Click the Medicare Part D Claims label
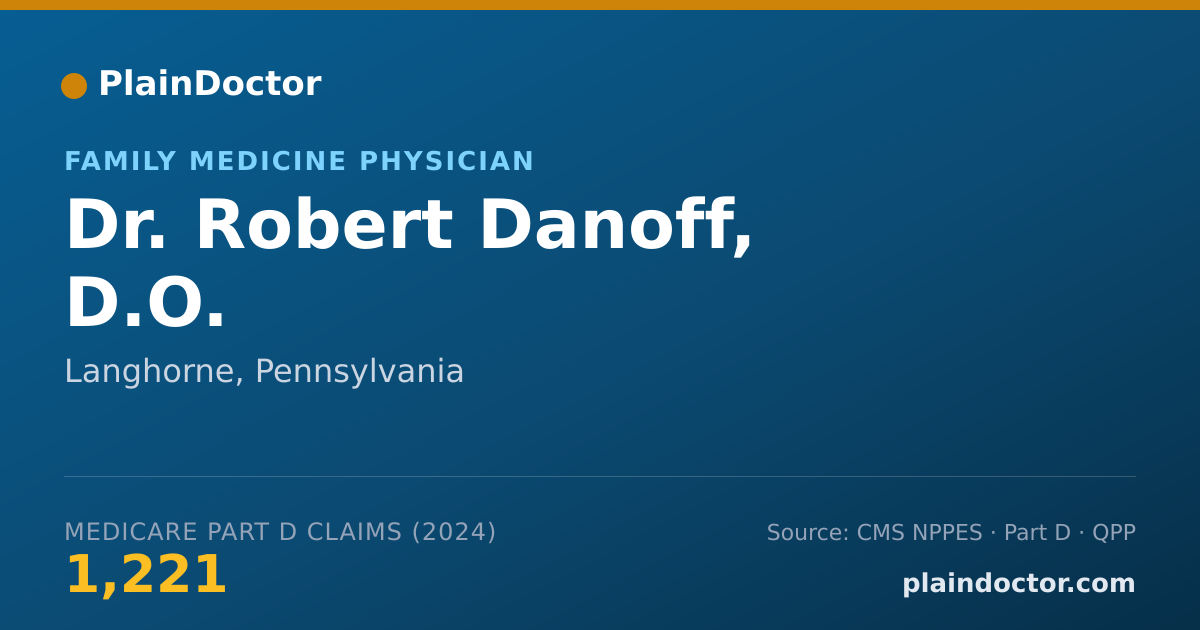This screenshot has width=1200, height=630. click(x=234, y=533)
